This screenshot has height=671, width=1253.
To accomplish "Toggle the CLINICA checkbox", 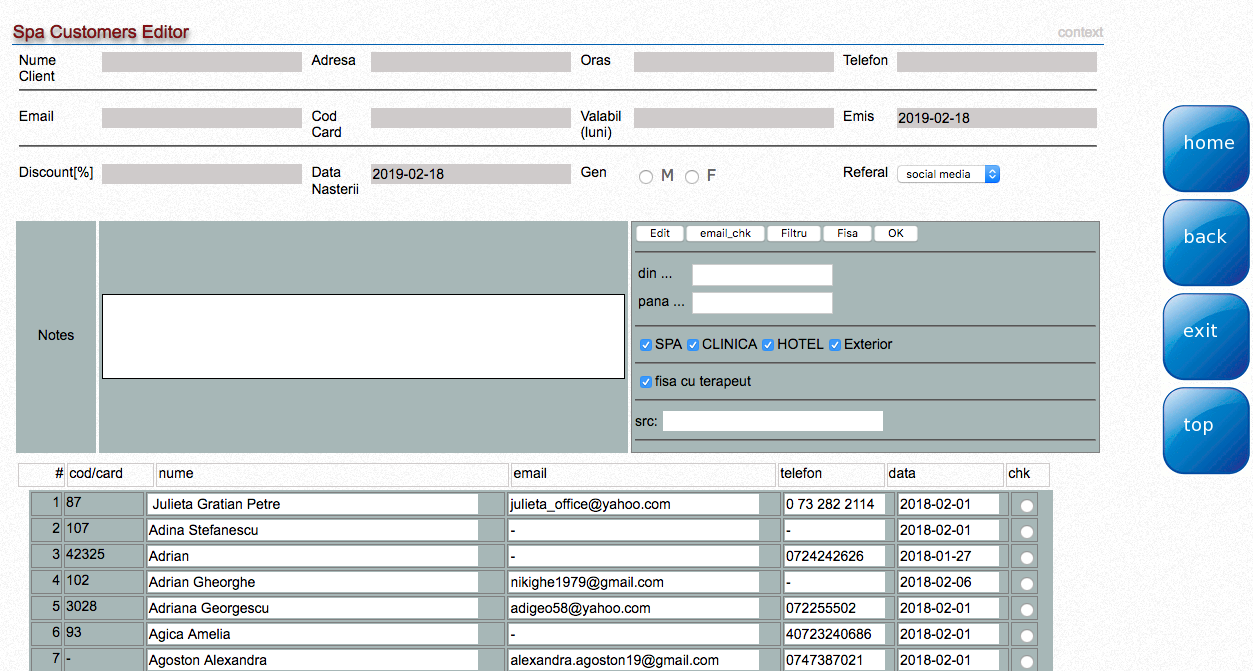I will [693, 345].
